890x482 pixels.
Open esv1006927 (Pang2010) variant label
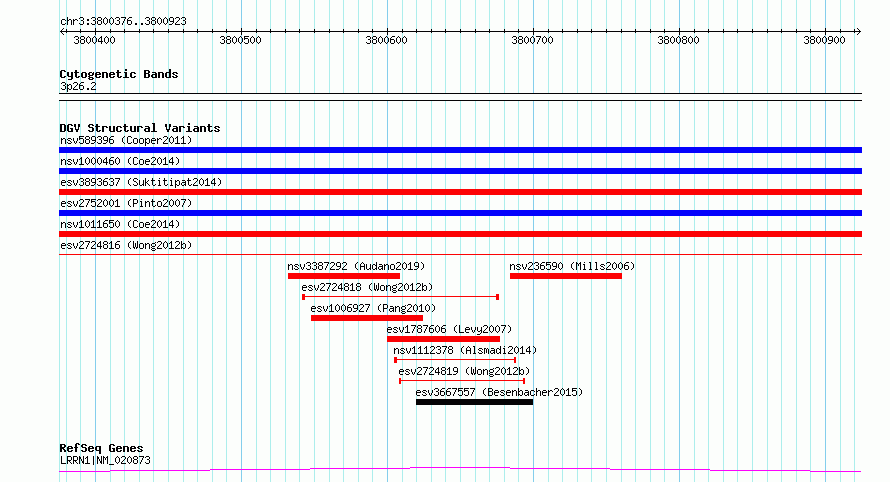tap(373, 308)
